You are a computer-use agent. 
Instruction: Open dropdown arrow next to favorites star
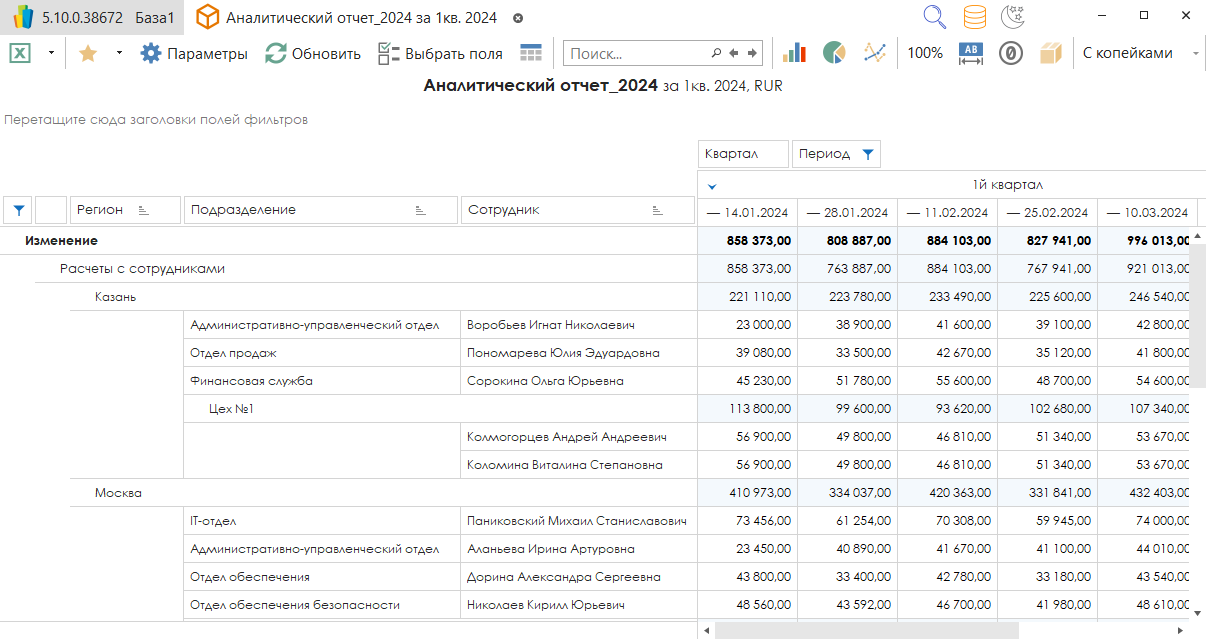pyautogui.click(x=119, y=54)
